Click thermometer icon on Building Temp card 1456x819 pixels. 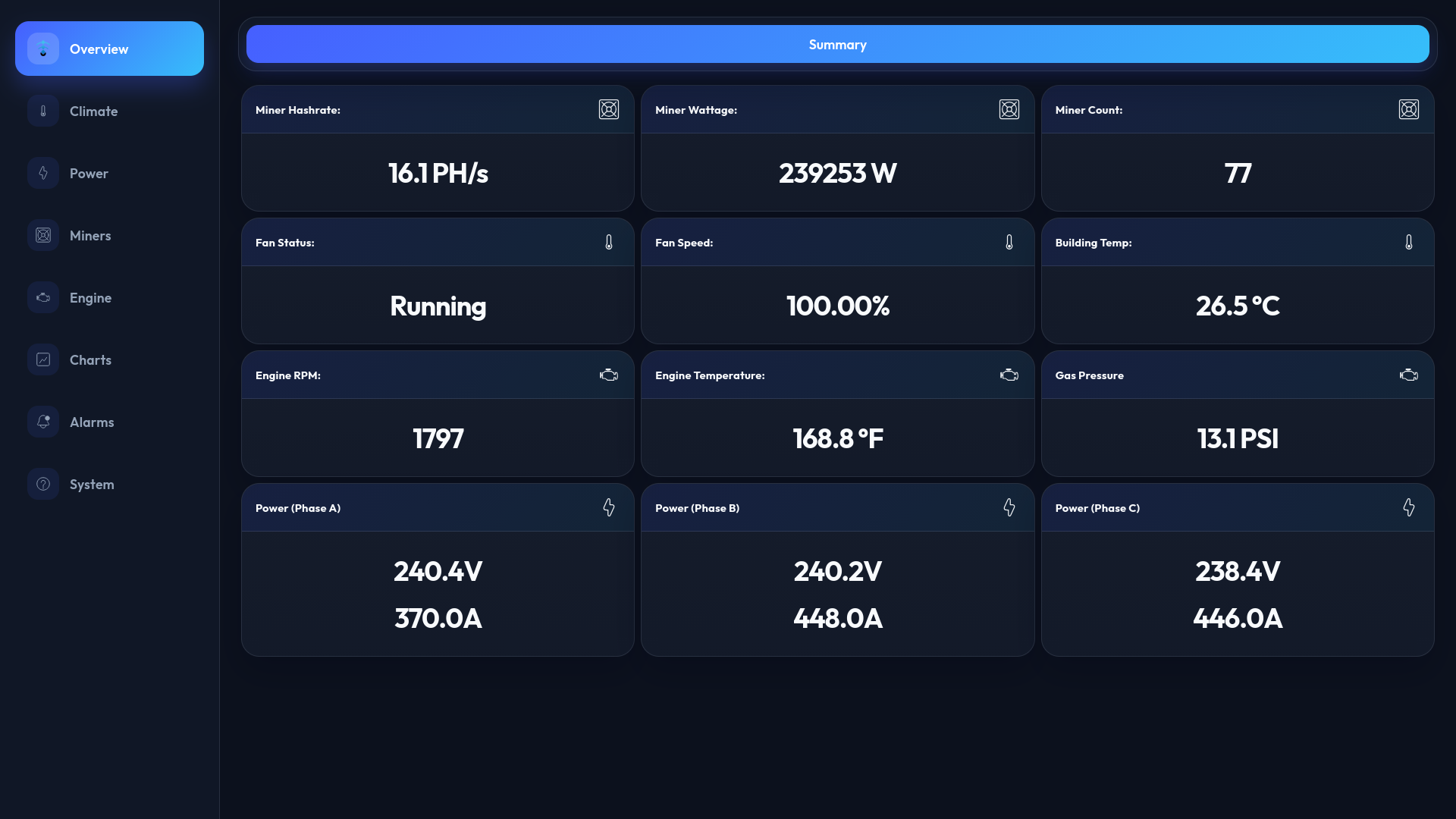pyautogui.click(x=1409, y=242)
